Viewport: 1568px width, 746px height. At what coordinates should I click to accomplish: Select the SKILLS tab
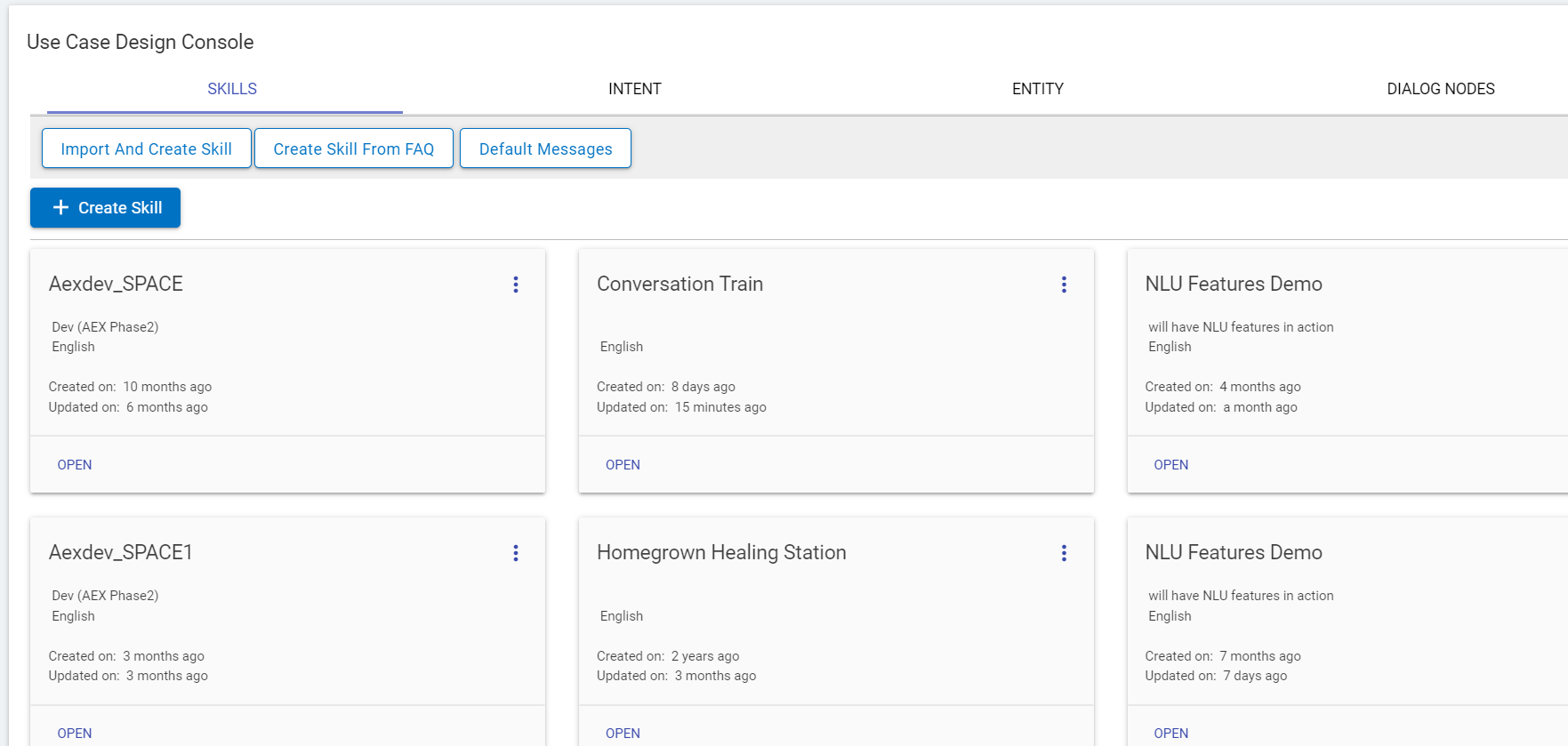coord(232,89)
